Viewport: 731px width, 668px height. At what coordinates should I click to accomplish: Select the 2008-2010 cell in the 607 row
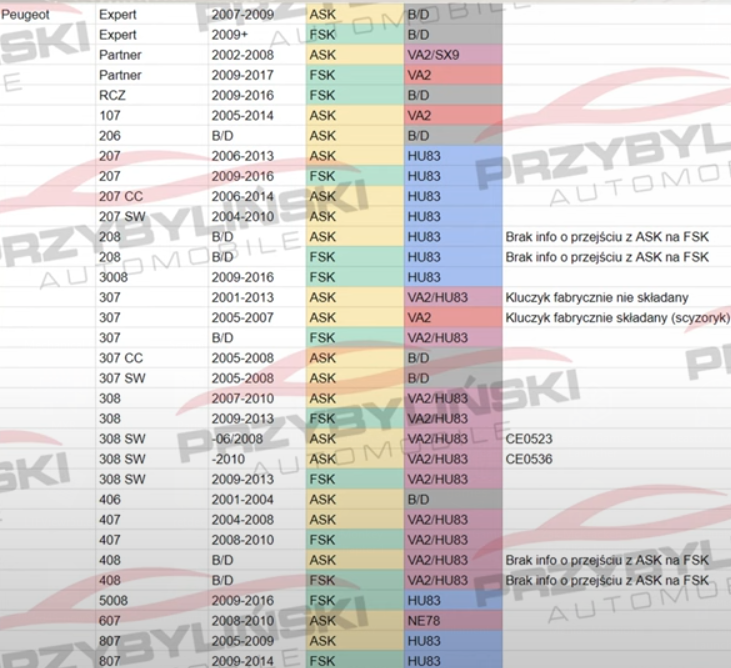[257, 620]
